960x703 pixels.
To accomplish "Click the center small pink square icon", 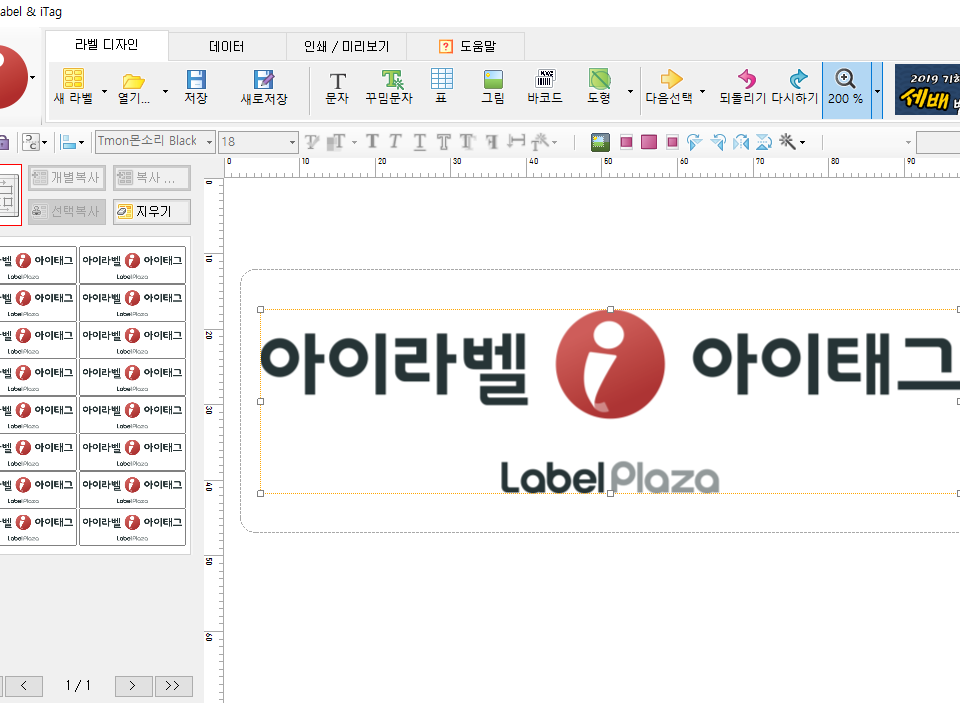I will [672, 142].
